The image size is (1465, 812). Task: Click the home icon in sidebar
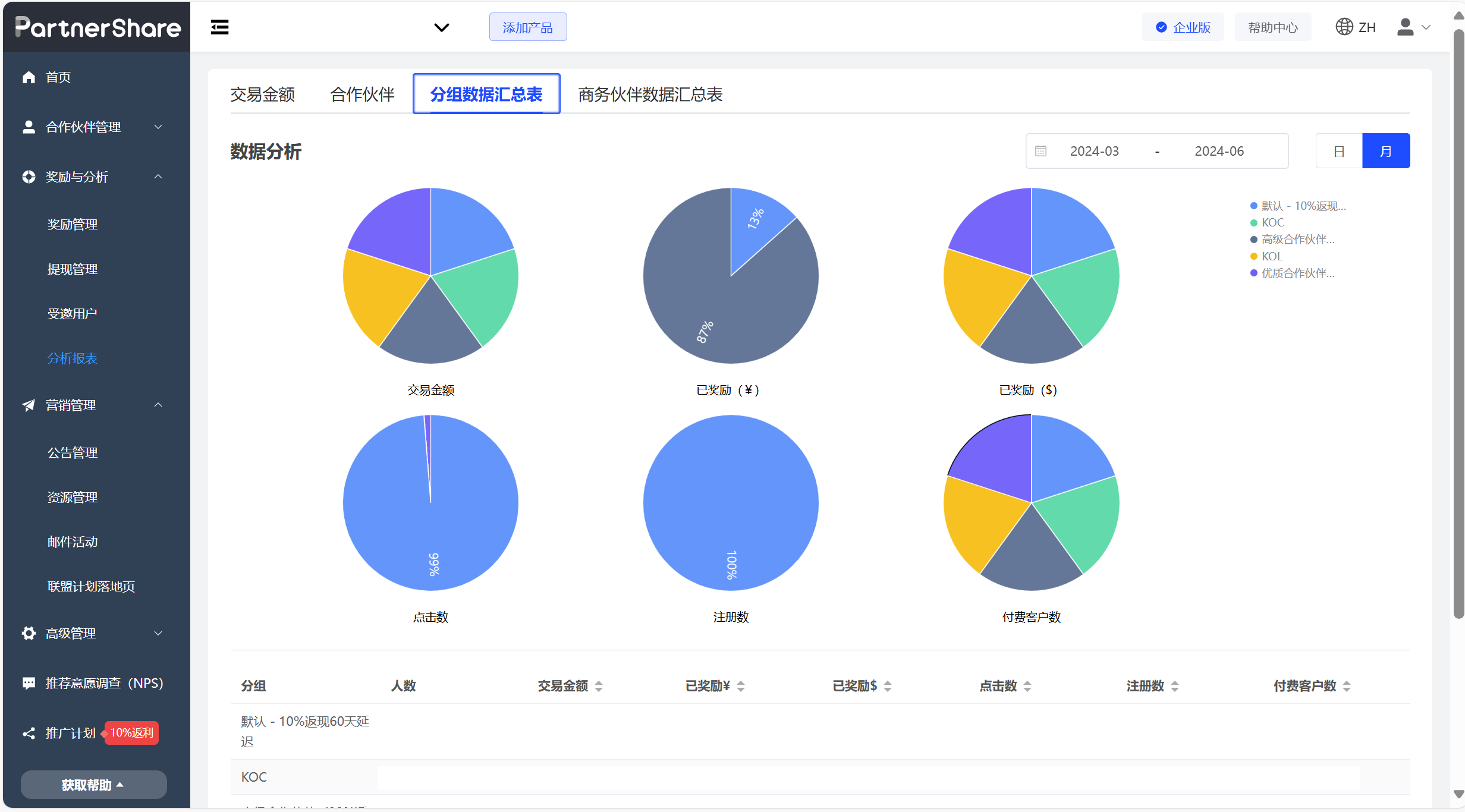(x=29, y=77)
